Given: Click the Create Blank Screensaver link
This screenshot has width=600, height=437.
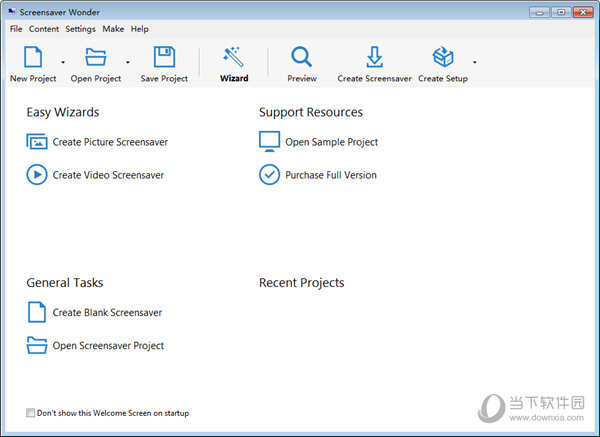Looking at the screenshot, I should click(107, 312).
